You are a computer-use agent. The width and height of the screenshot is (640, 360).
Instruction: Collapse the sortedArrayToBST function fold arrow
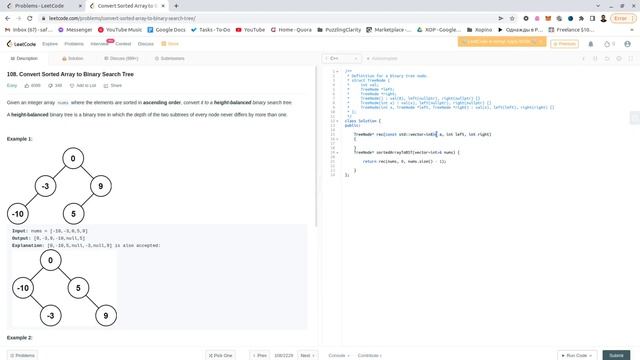[x=337, y=153]
